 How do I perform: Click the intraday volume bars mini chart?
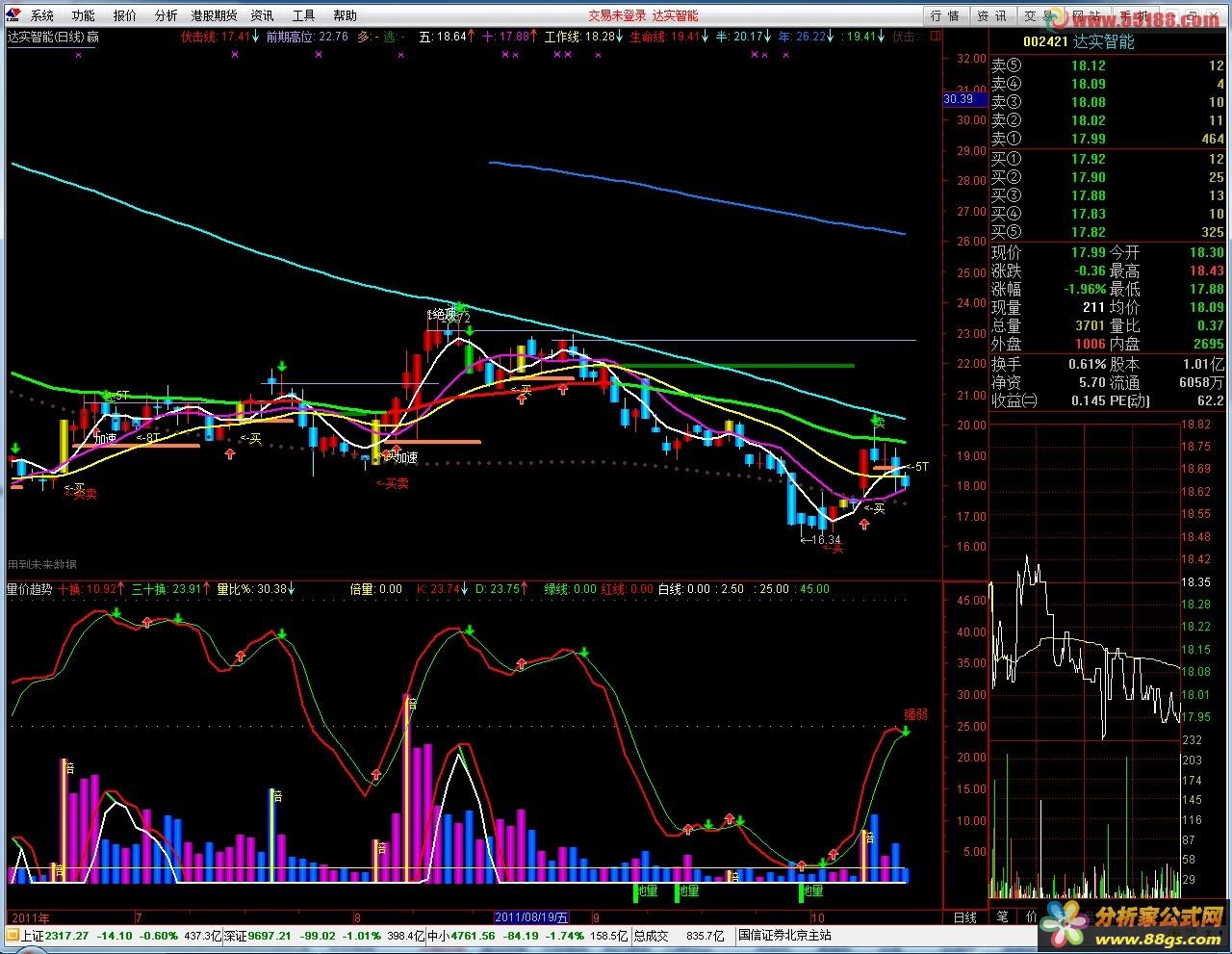[x=1085, y=820]
